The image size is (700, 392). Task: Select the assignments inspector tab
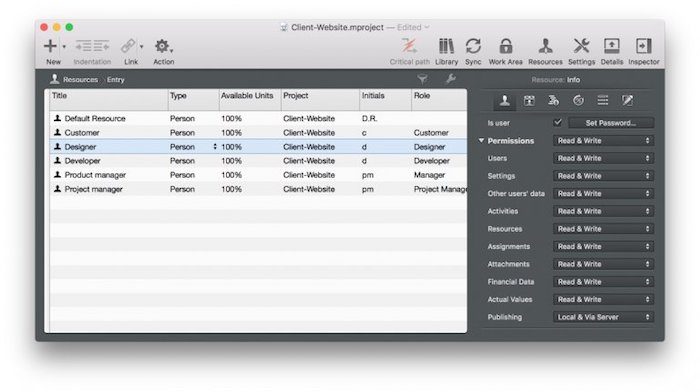click(554, 100)
